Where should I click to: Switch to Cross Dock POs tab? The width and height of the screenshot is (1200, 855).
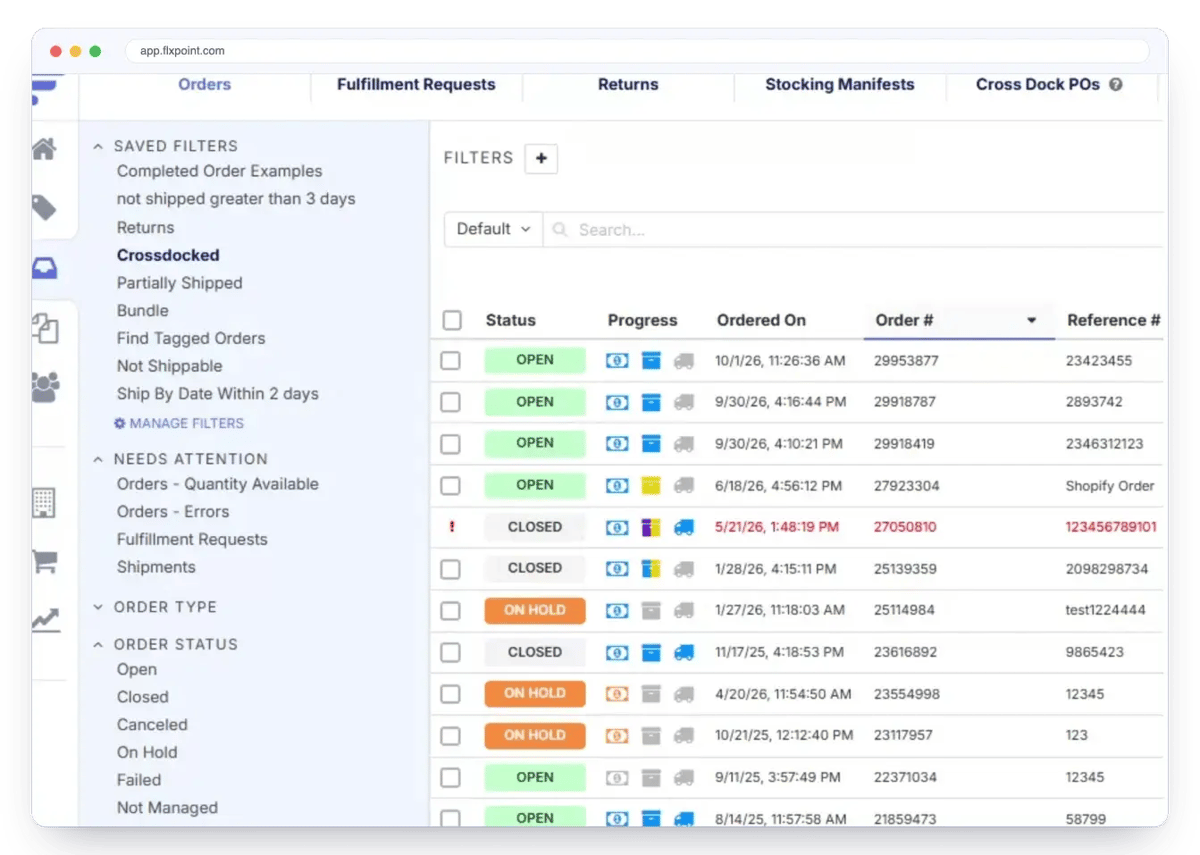coord(1038,85)
